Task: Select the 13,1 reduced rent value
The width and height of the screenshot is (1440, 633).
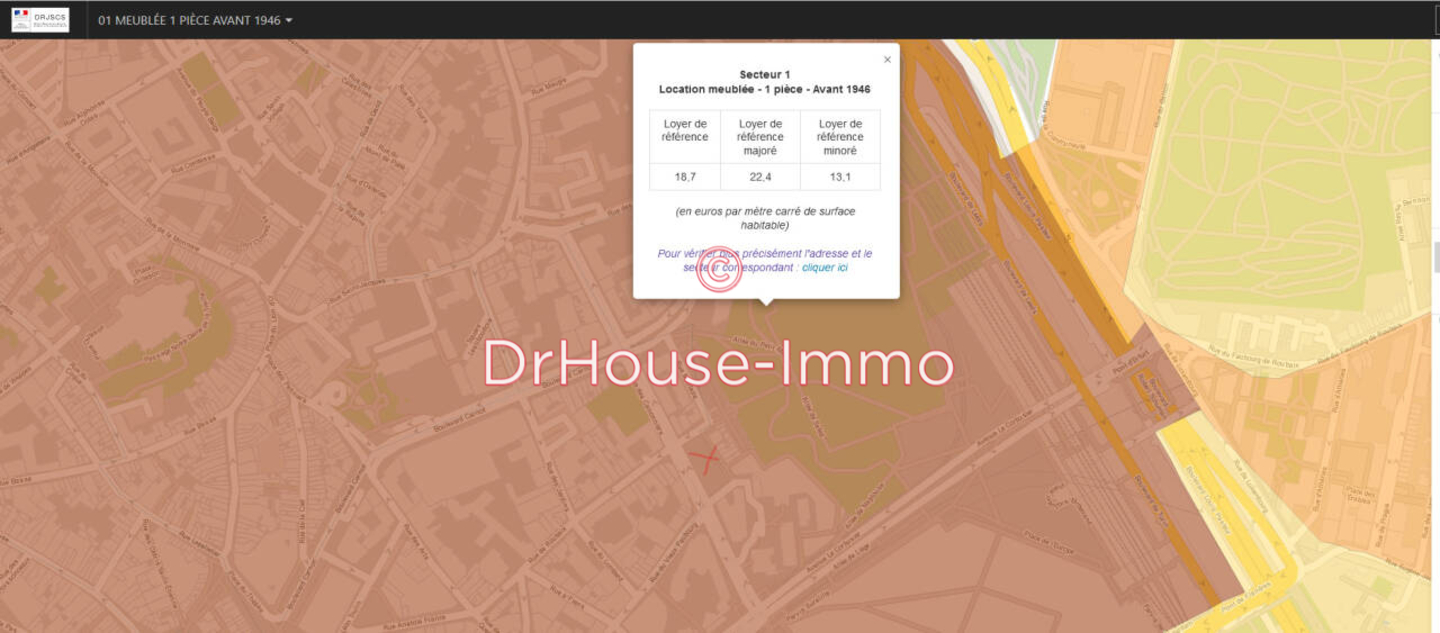Action: point(840,177)
